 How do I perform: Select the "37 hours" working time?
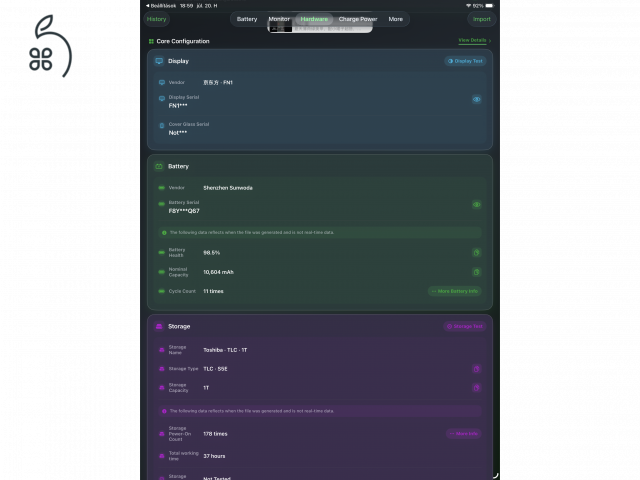tap(214, 456)
